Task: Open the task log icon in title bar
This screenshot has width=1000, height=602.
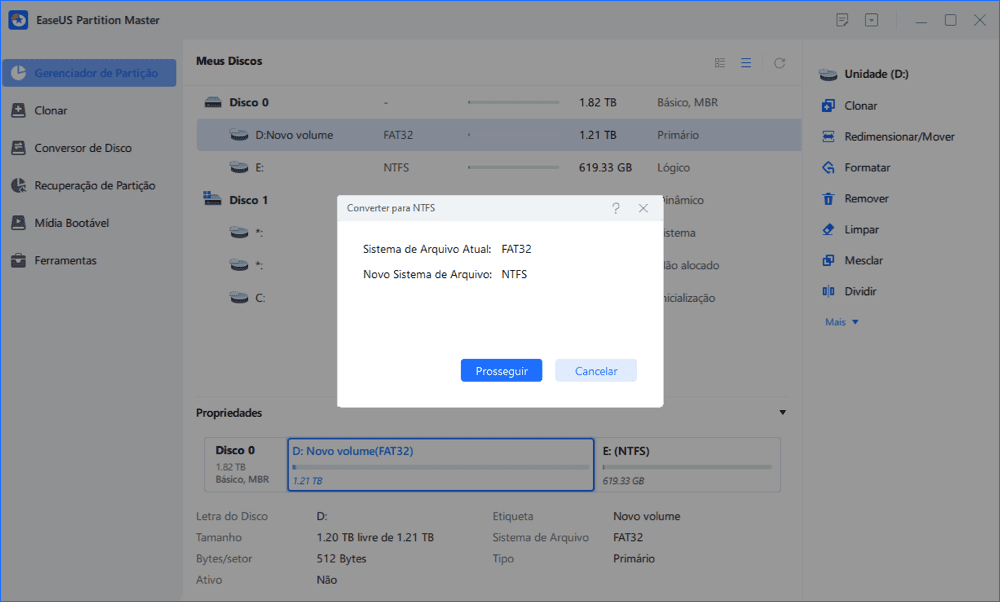Action: pyautogui.click(x=842, y=20)
